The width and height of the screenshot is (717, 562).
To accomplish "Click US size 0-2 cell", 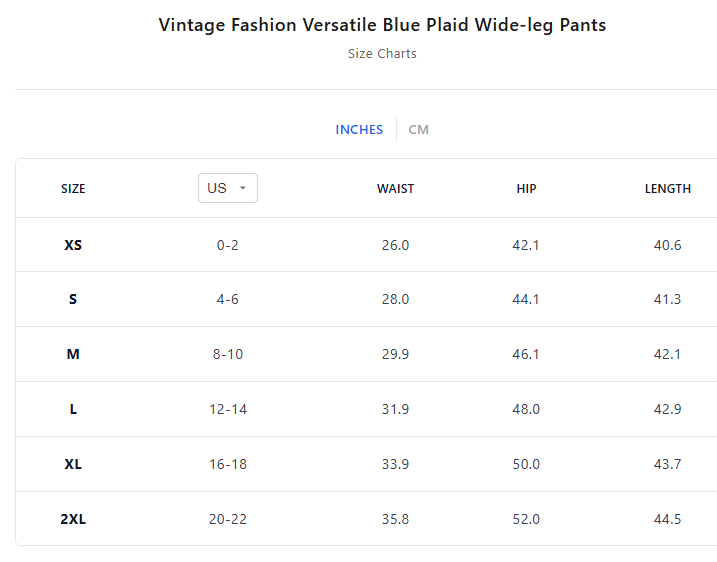I will pos(228,245).
